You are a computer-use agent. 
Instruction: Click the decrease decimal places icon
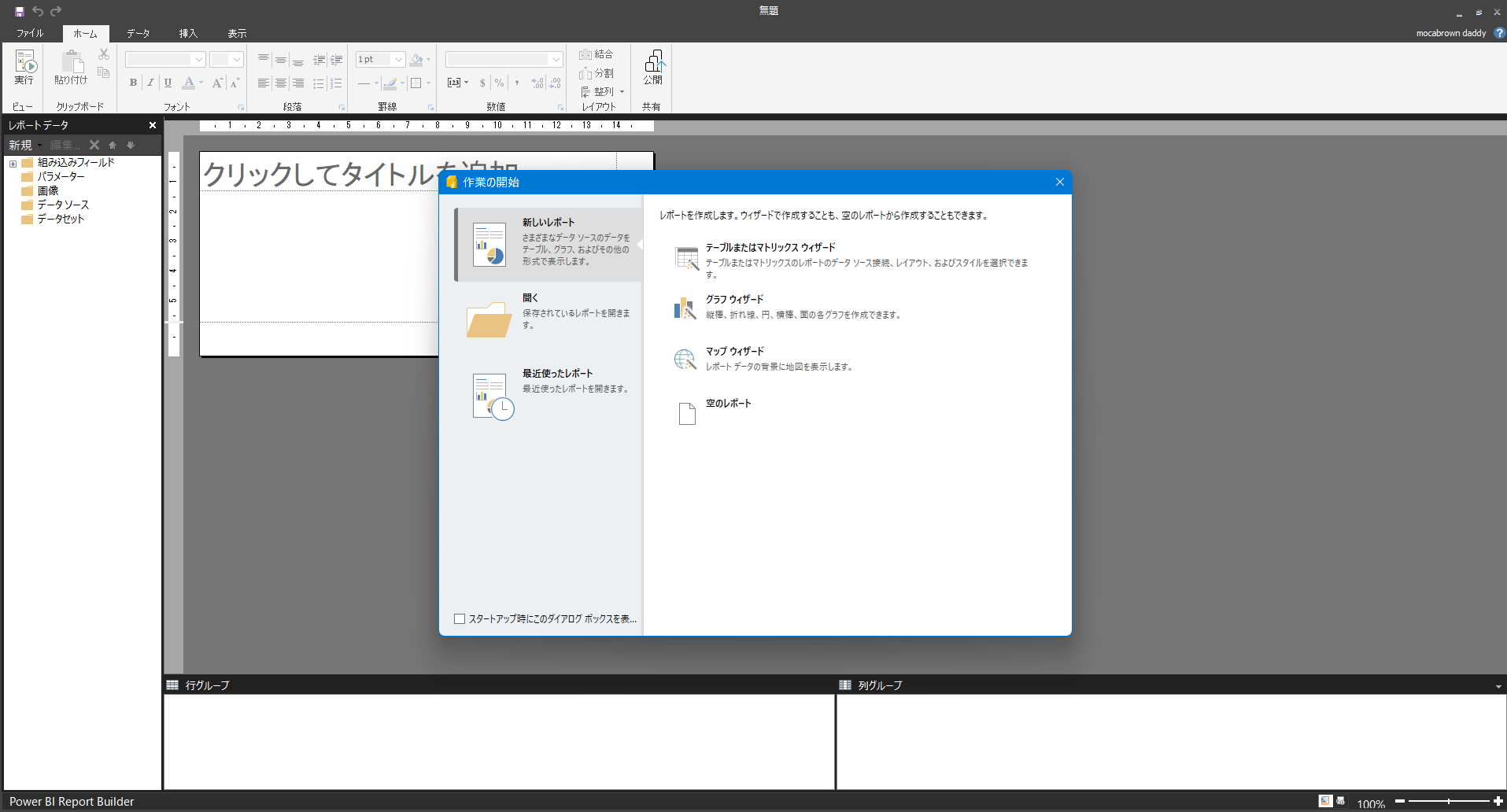pos(555,83)
